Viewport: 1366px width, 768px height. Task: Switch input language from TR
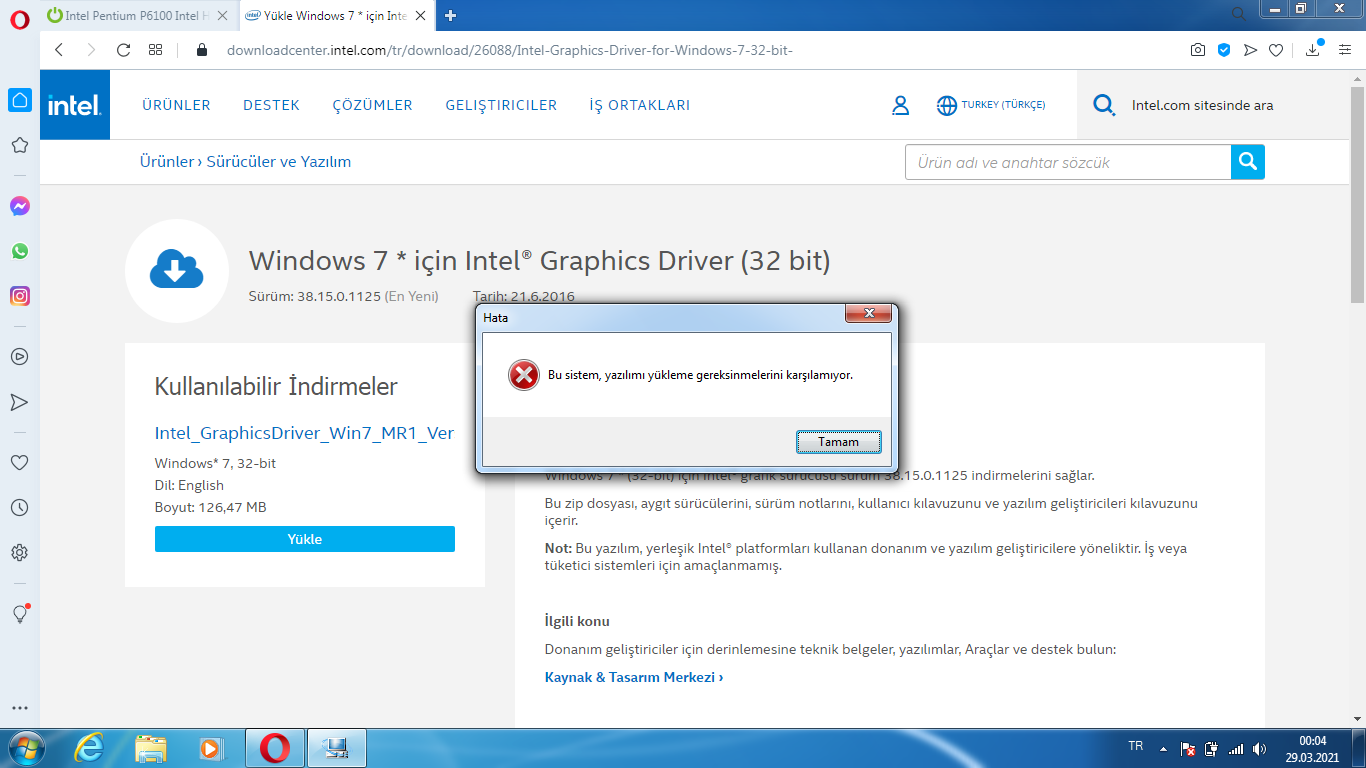click(1136, 746)
